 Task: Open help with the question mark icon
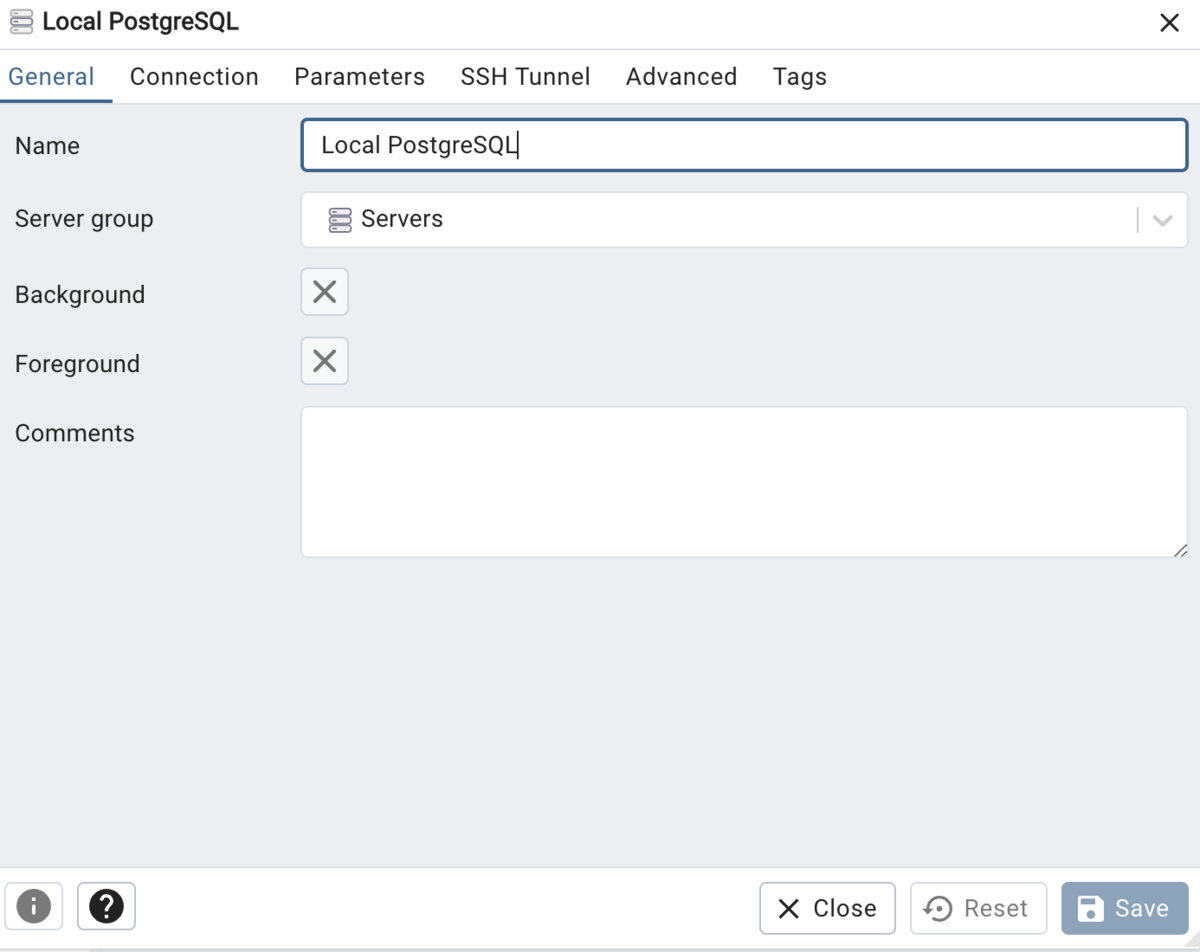[x=106, y=907]
